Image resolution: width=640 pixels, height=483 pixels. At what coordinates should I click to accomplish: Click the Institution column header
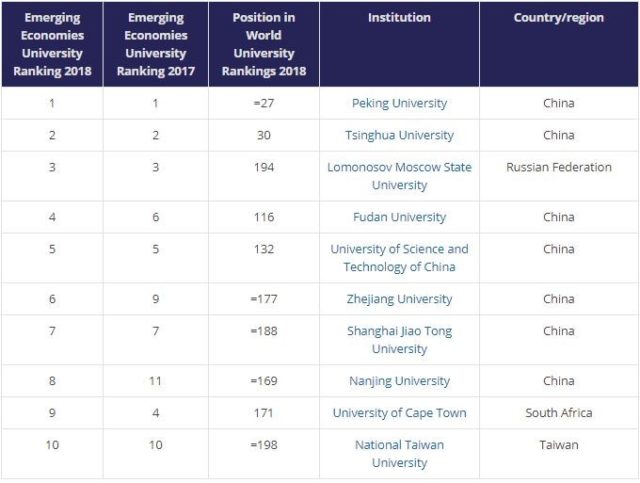399,18
